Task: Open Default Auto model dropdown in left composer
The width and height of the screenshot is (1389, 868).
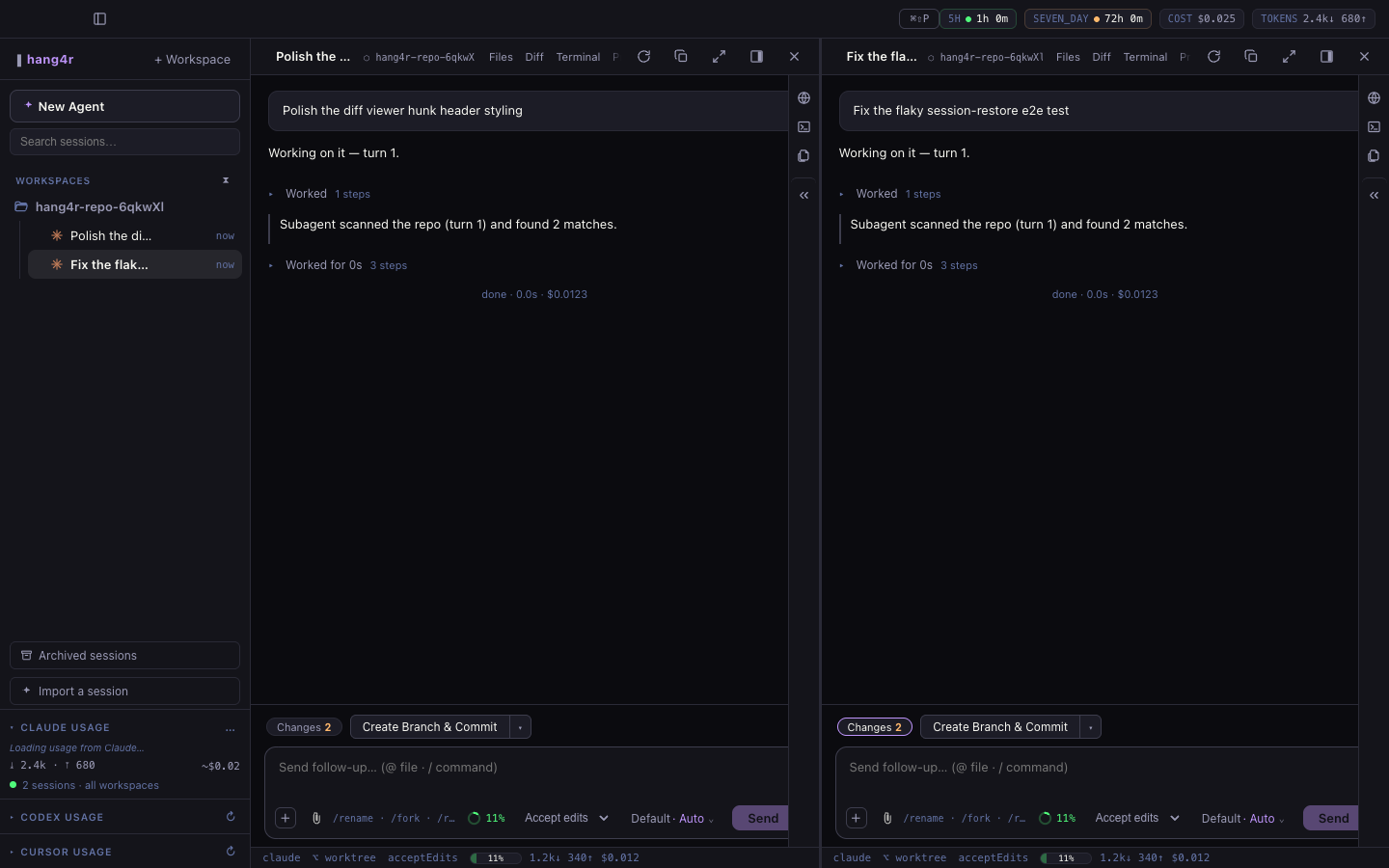Action: click(x=672, y=819)
